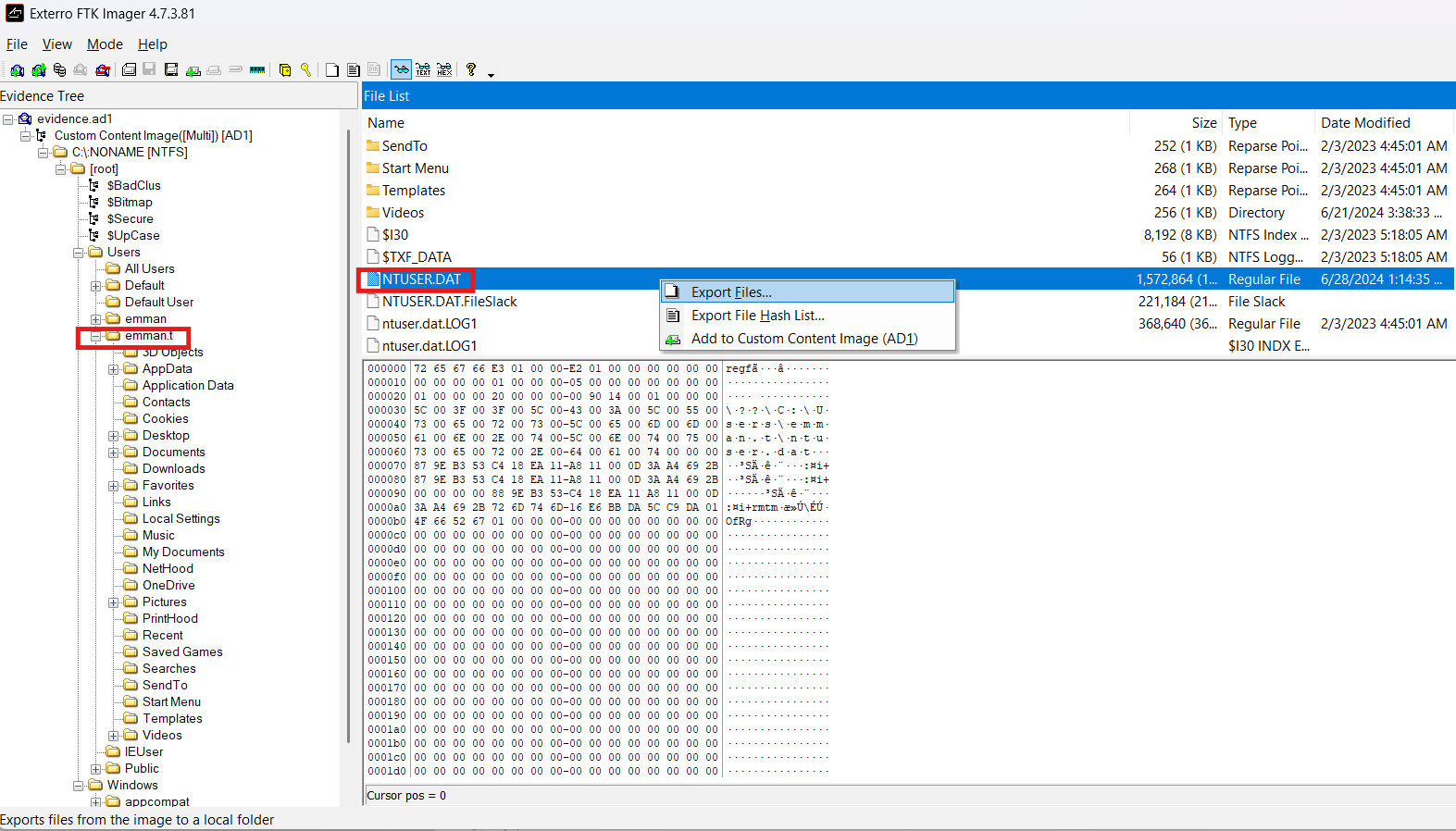This screenshot has height=831, width=1456.
Task: Open the Mode menu
Action: [105, 44]
